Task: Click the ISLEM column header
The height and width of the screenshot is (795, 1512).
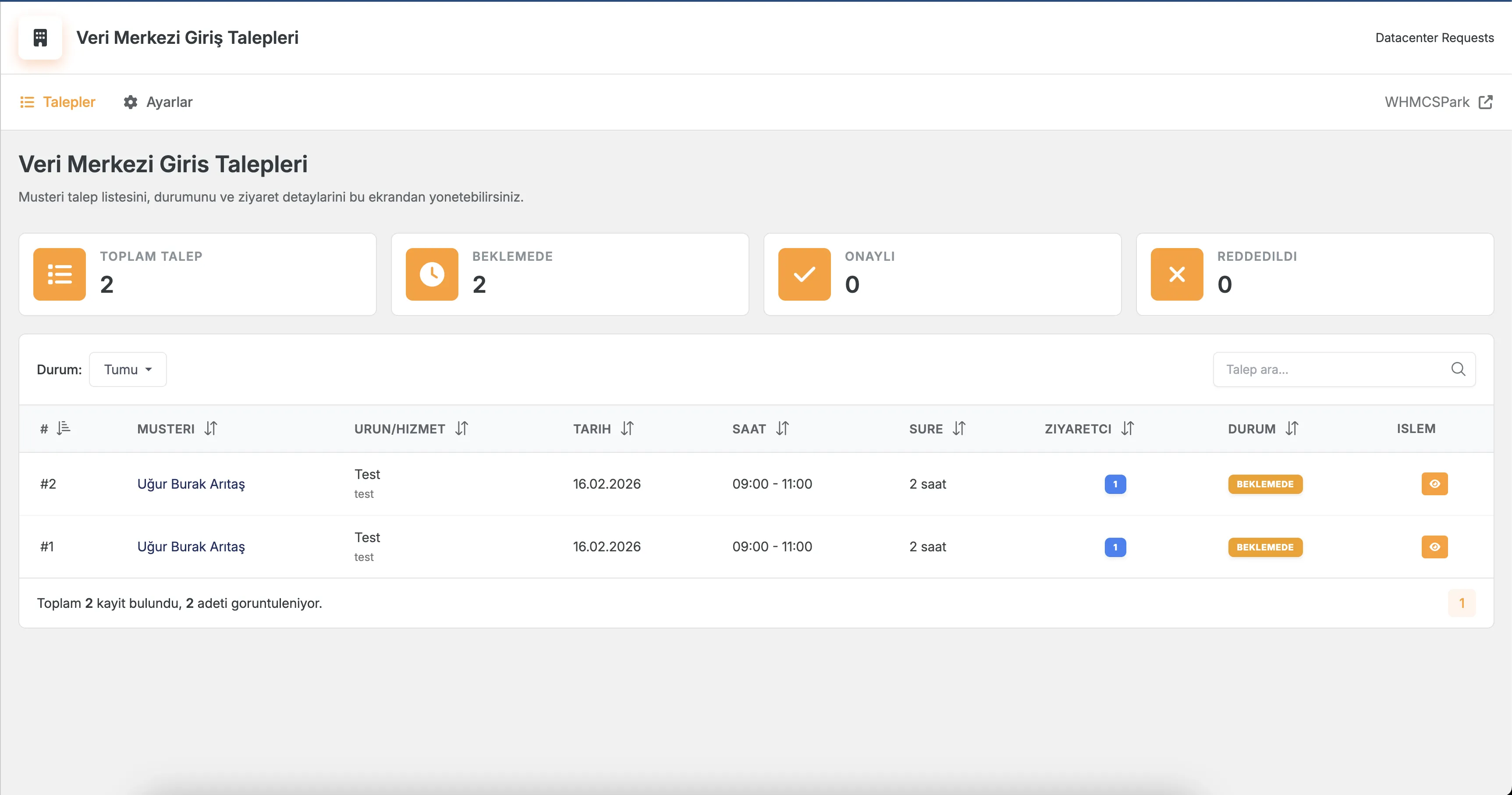Action: point(1416,429)
